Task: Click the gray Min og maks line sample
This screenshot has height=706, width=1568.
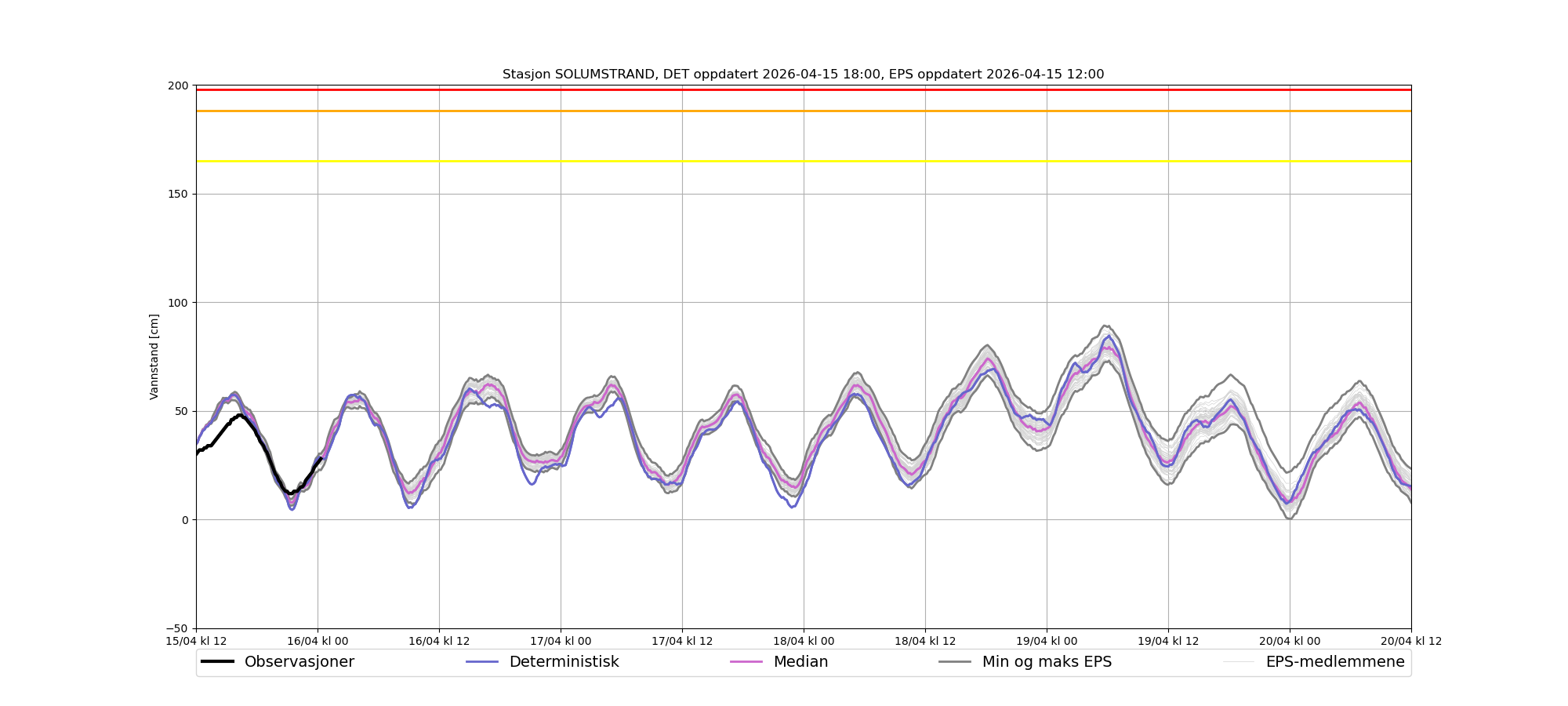Action: [955, 662]
